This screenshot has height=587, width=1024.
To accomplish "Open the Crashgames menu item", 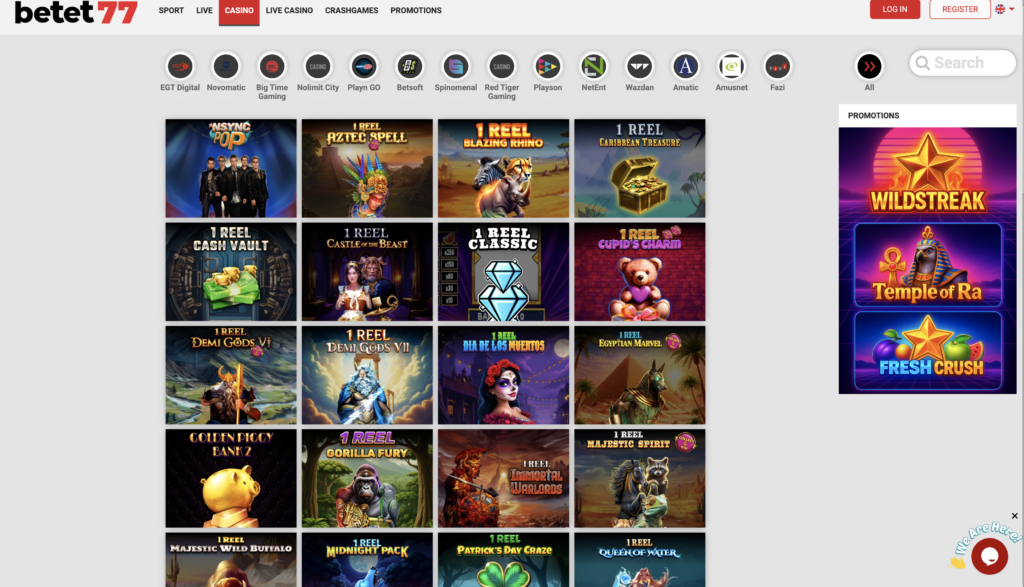I will (352, 10).
